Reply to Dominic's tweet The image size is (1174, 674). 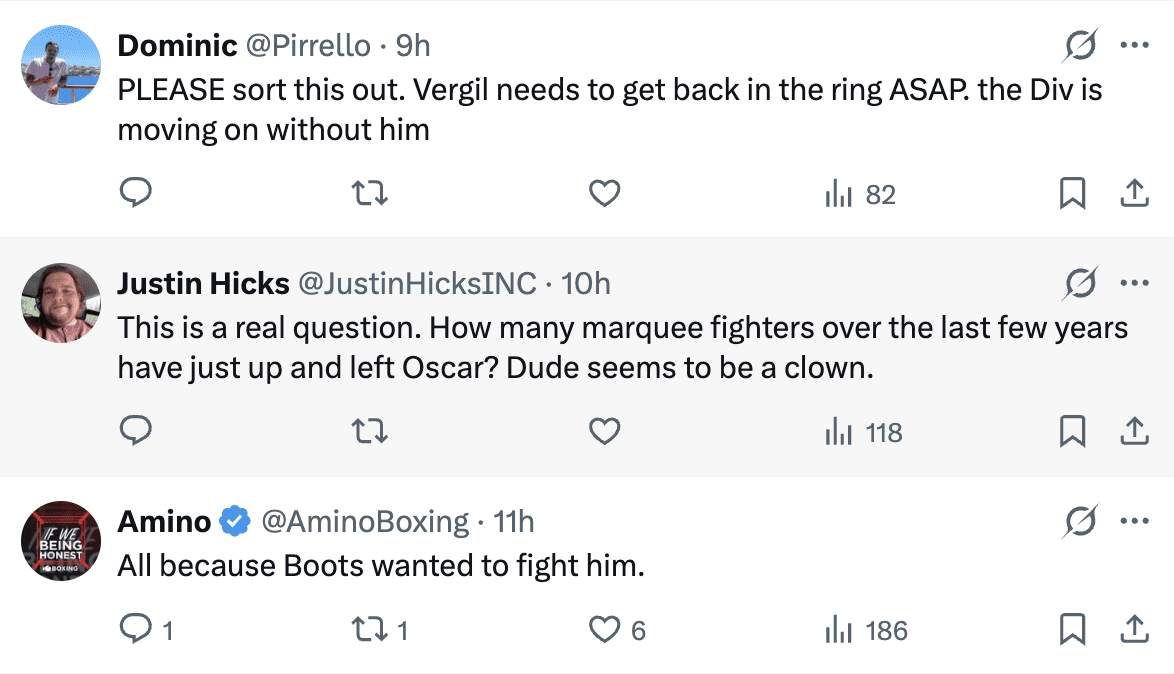(x=135, y=193)
